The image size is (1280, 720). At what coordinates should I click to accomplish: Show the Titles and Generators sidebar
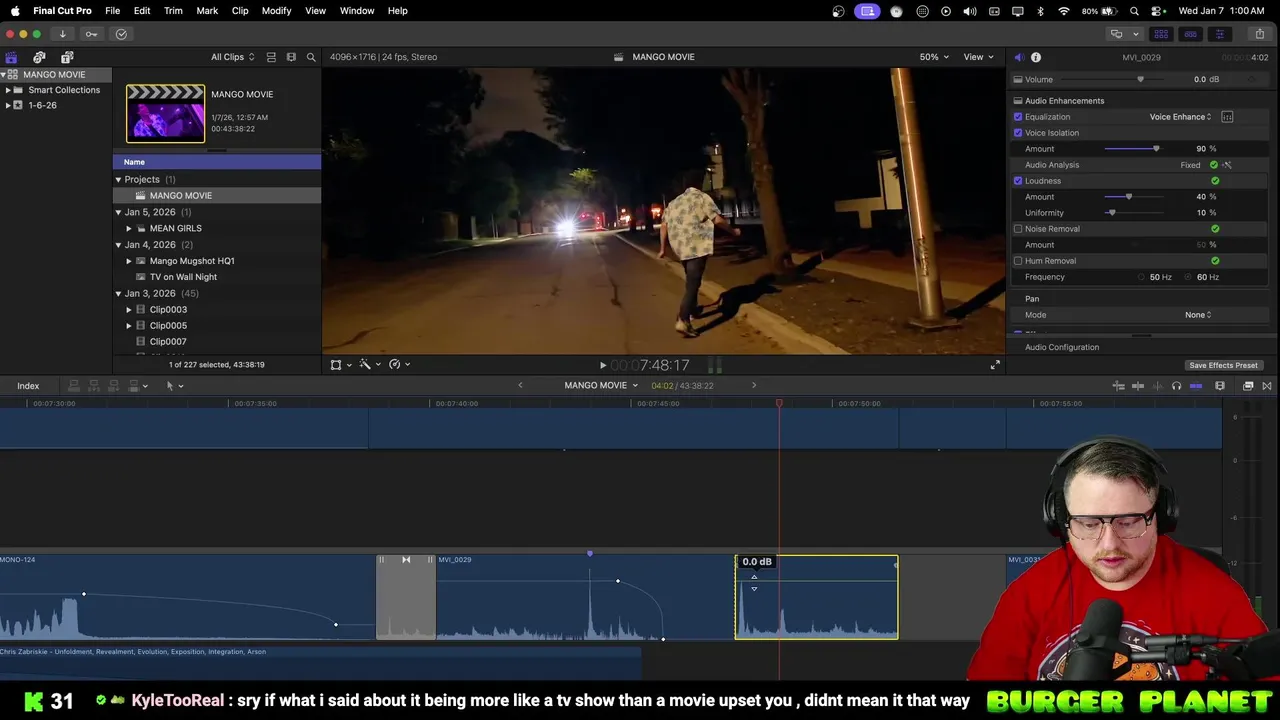(67, 57)
